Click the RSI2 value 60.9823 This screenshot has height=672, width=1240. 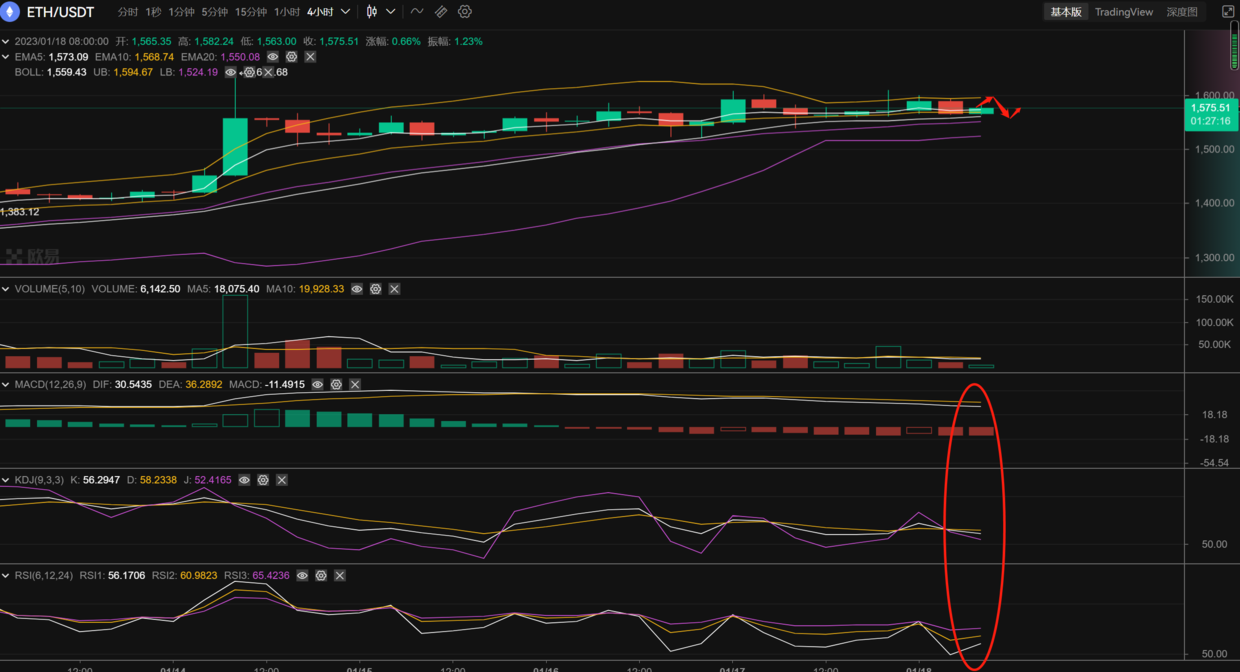[197, 576]
